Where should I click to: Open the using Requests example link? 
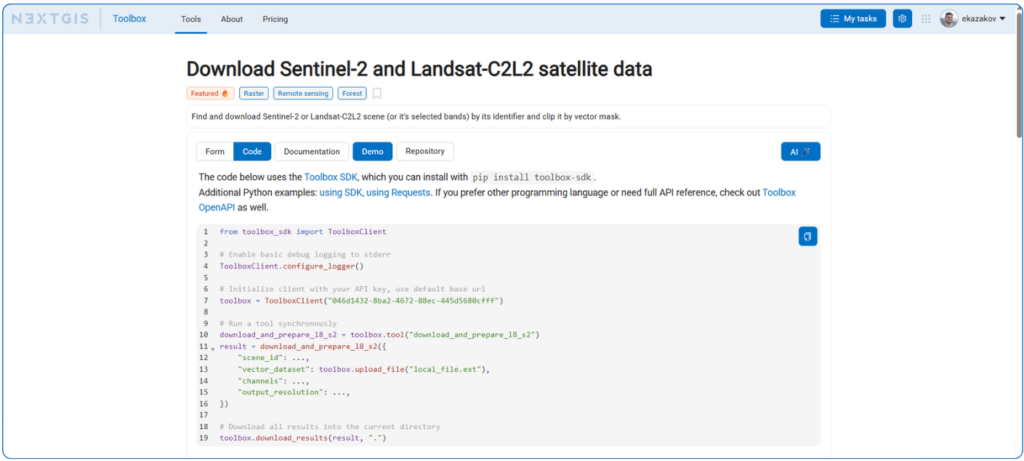[398, 193]
